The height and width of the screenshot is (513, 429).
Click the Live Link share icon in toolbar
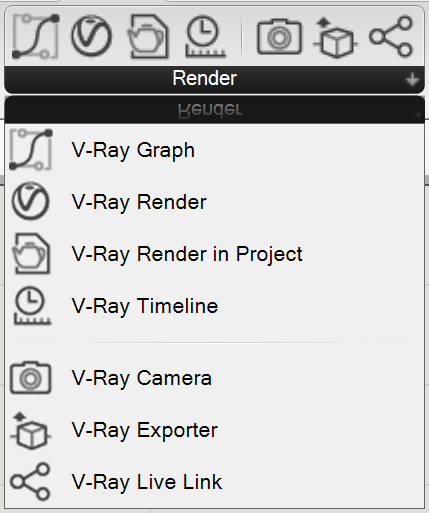point(391,36)
